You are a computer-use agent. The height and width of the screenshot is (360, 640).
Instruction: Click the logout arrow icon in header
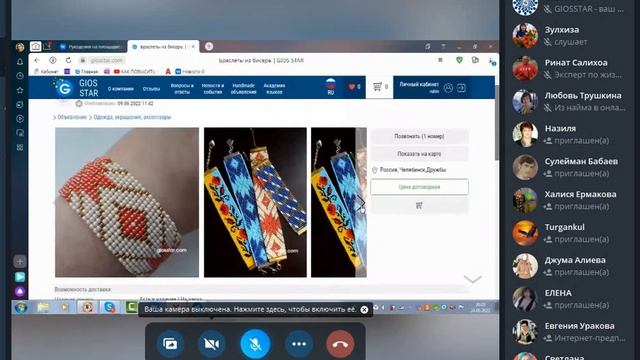tap(461, 88)
